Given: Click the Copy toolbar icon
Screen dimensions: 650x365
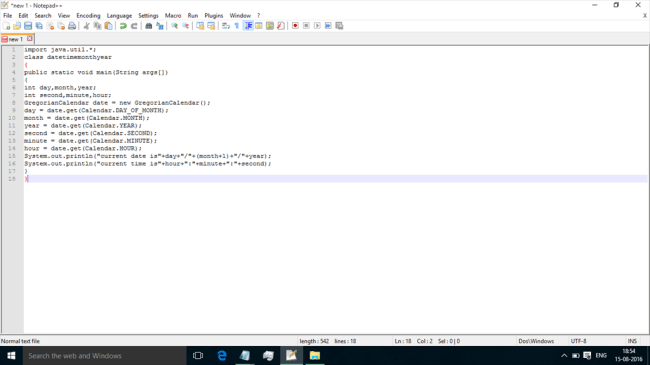Looking at the screenshot, I should tap(97, 26).
